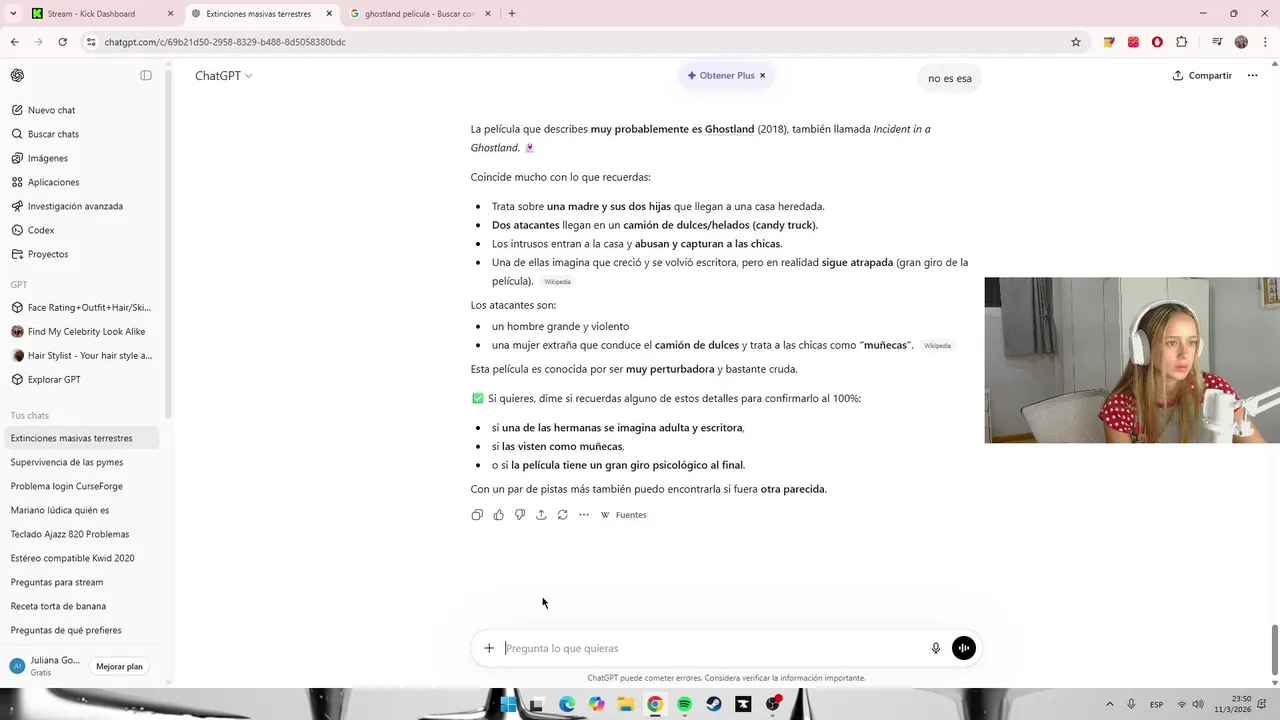Start voice mode with waveform button

click(x=963, y=648)
